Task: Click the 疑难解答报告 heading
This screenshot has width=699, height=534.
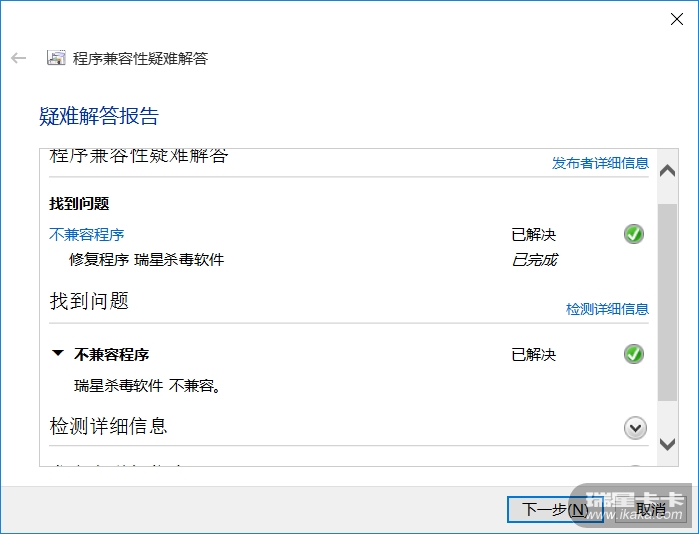Action: [x=99, y=116]
